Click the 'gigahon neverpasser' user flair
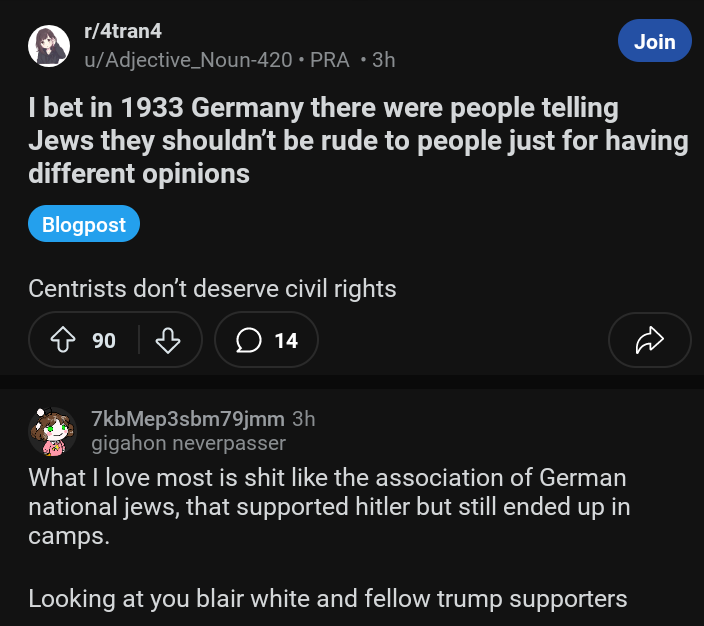Viewport: 704px width, 626px height. (x=188, y=442)
